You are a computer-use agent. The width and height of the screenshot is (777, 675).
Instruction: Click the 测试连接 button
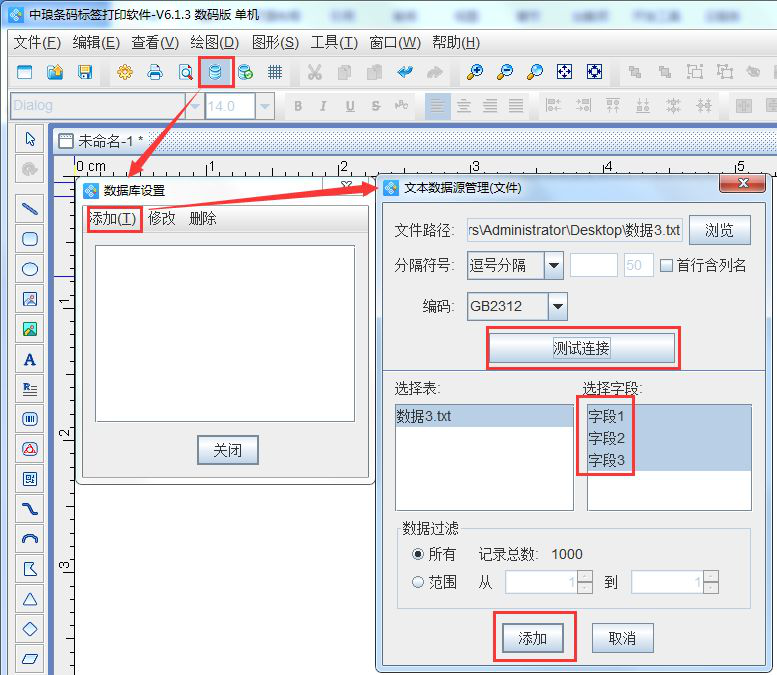coord(582,348)
